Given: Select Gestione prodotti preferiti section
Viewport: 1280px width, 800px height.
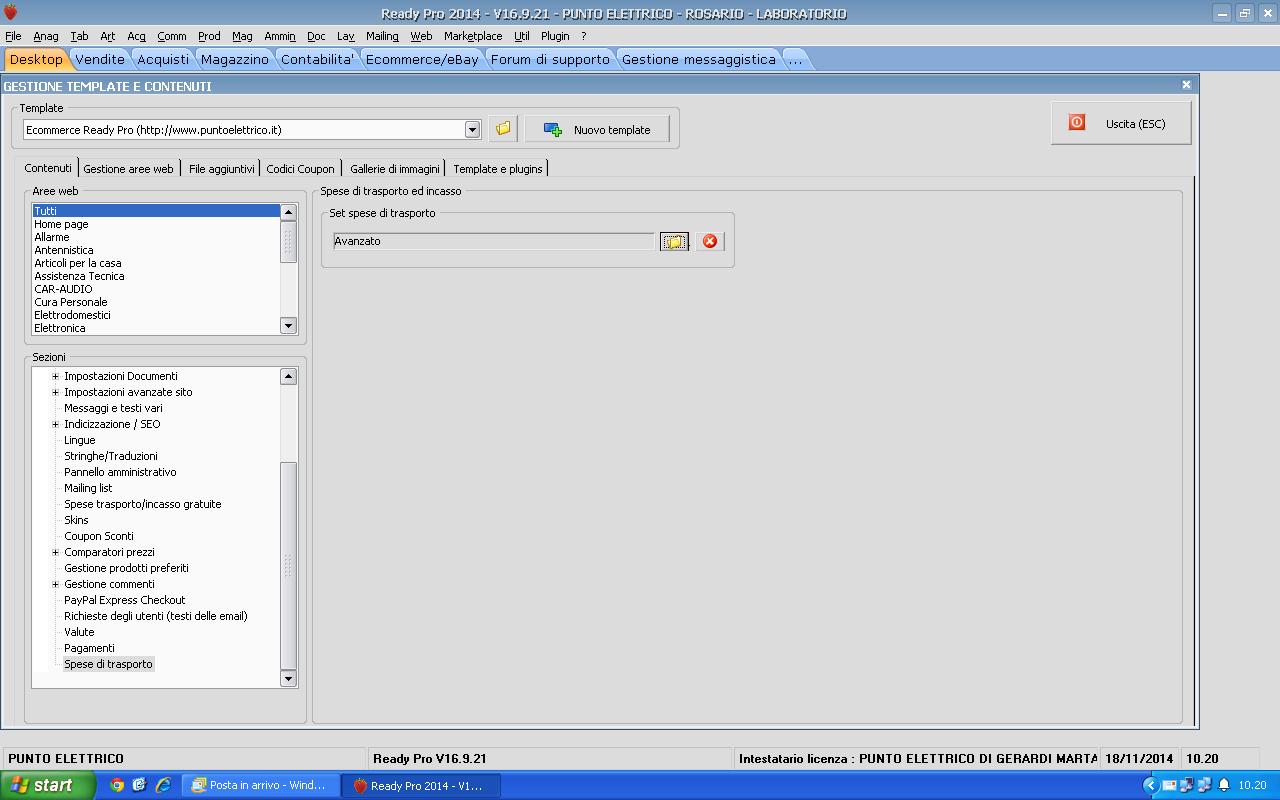Looking at the screenshot, I should [126, 568].
